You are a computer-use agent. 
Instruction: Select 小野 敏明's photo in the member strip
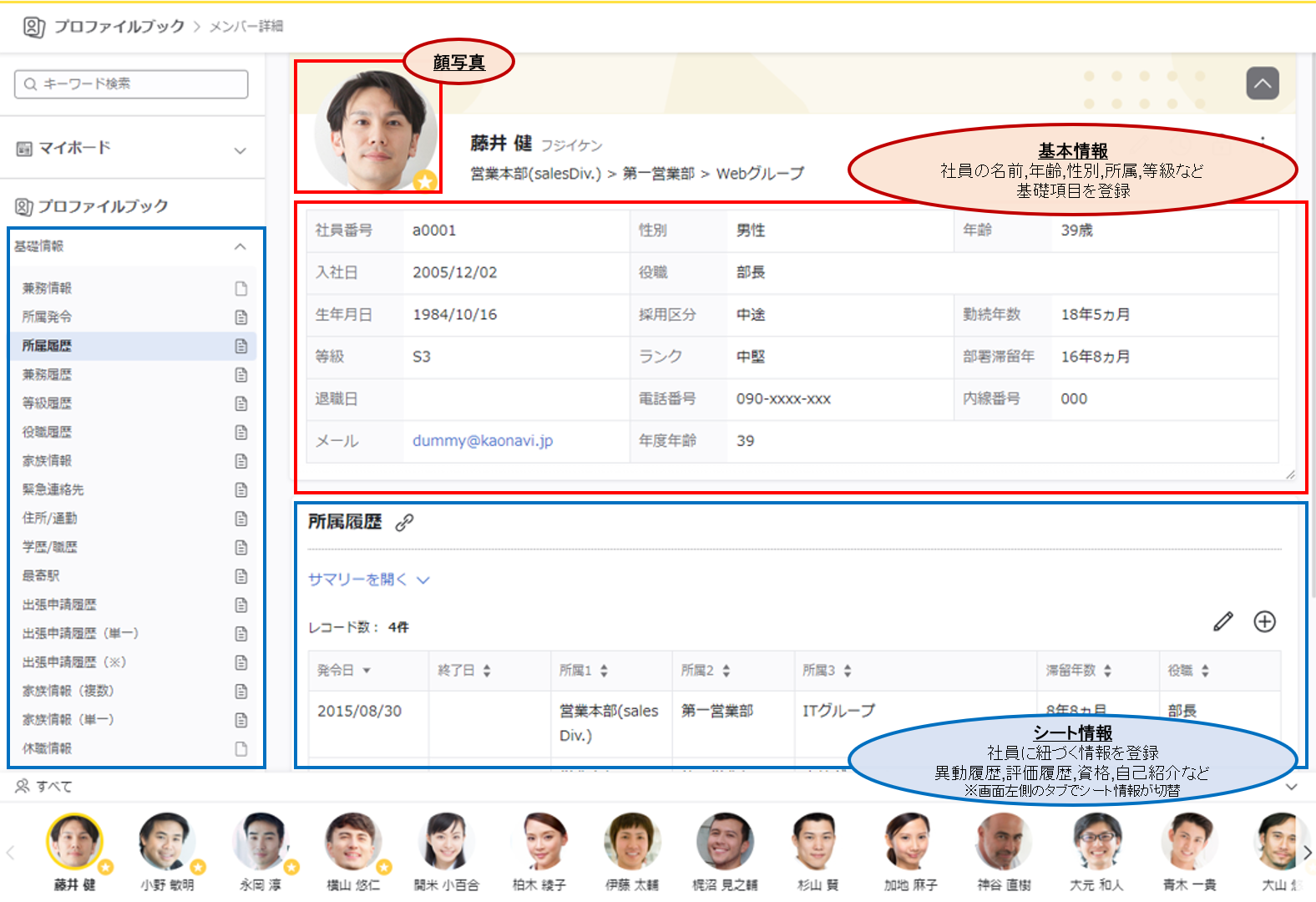(167, 840)
